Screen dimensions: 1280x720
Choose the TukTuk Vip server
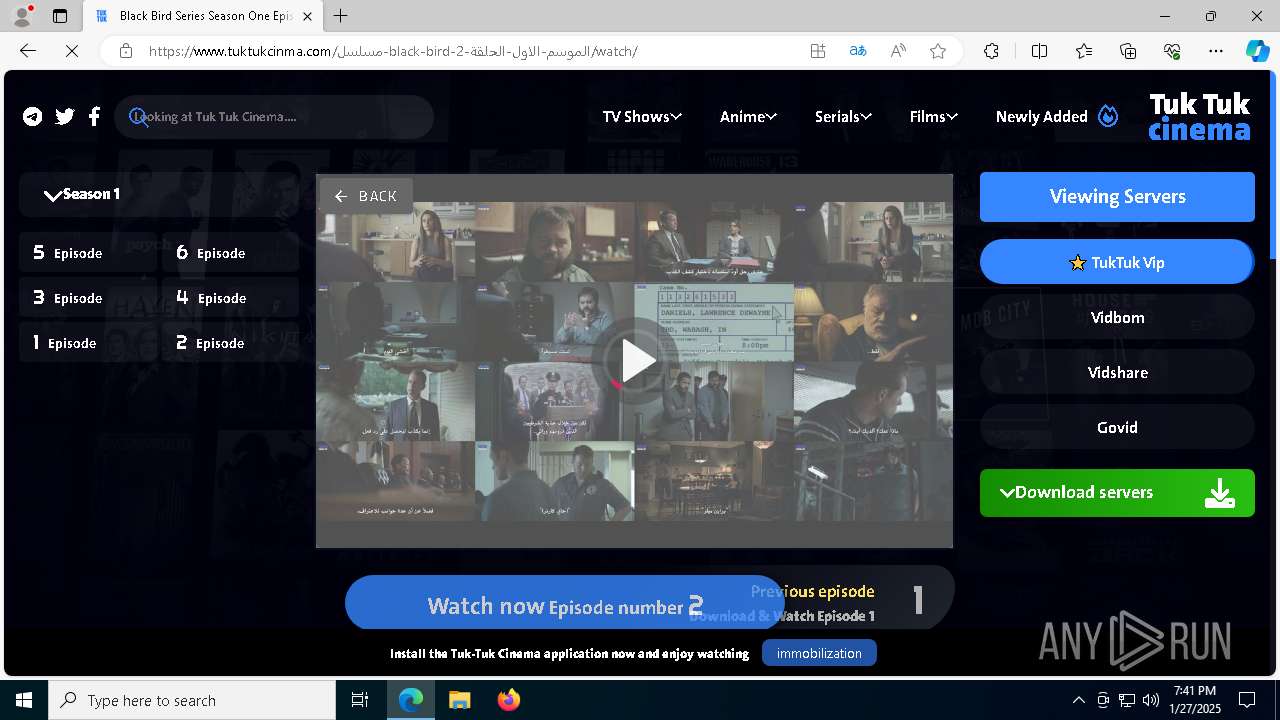(x=1117, y=262)
